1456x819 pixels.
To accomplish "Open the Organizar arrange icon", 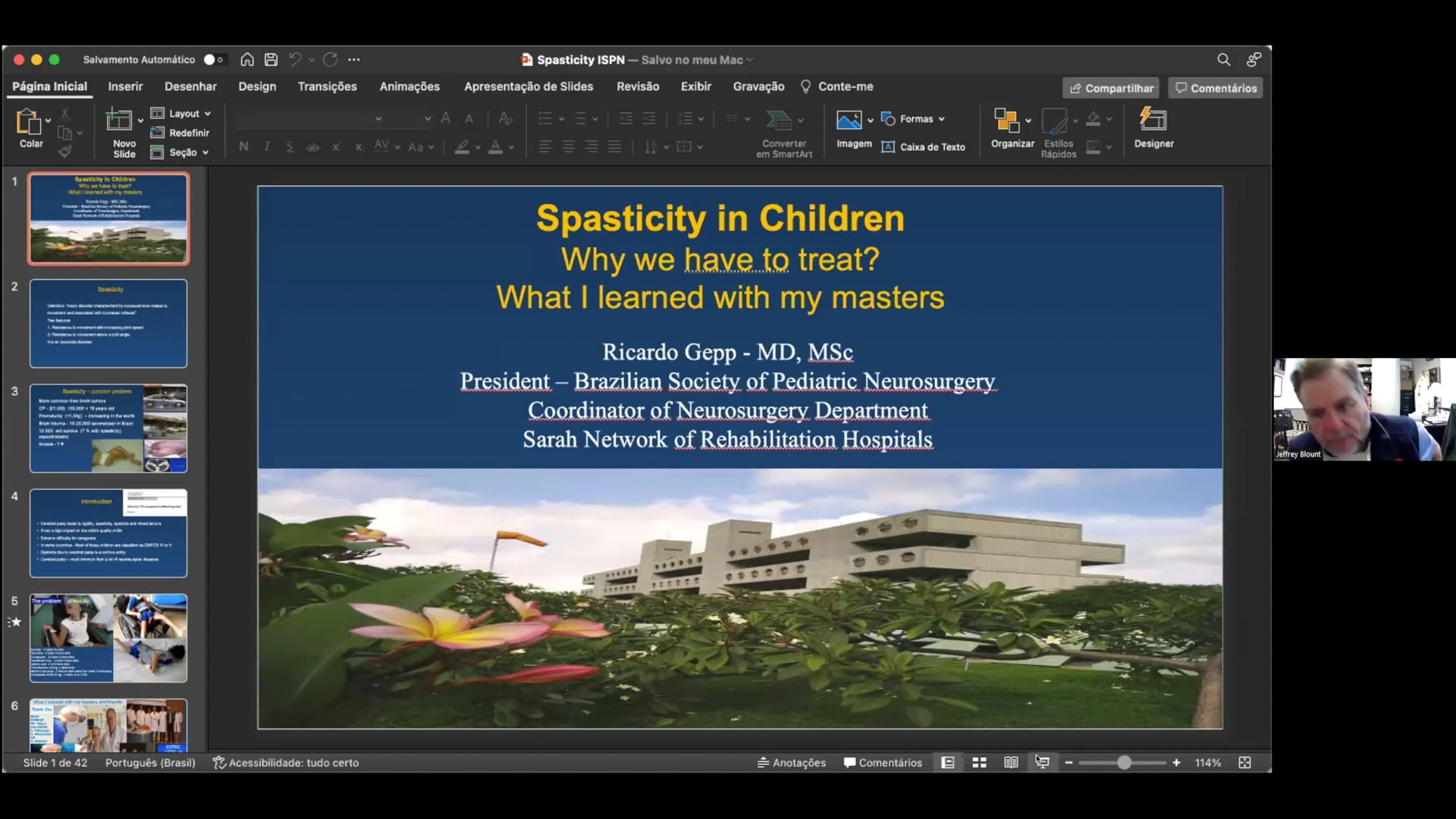I will click(x=1006, y=120).
